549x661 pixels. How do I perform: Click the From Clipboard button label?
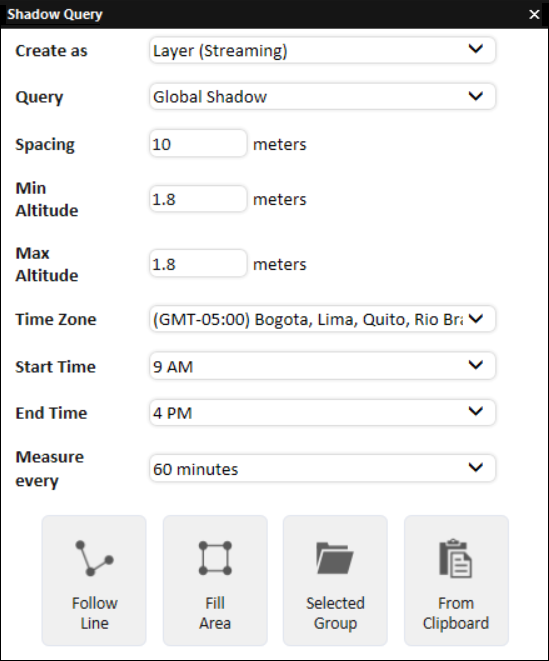click(456, 613)
